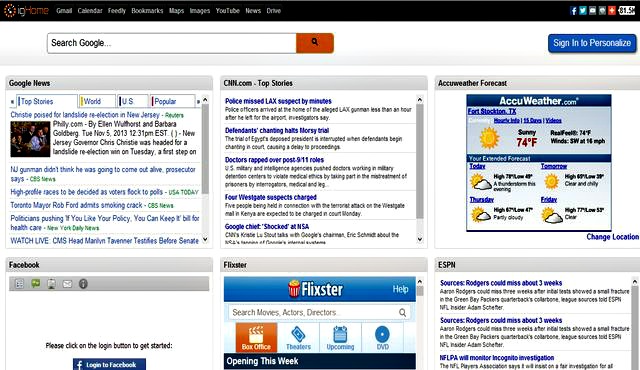Click Today's partly cloudy forecast icon
This screenshot has width=640, height=370.
pyautogui.click(x=480, y=182)
